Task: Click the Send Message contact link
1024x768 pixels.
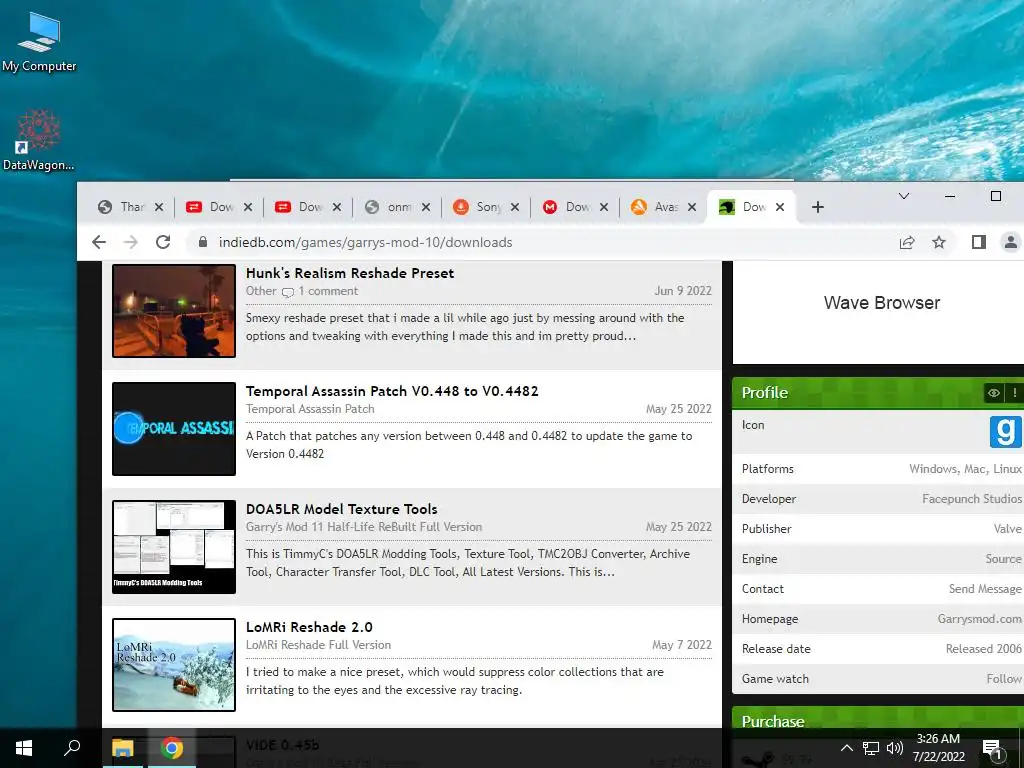Action: [x=985, y=589]
